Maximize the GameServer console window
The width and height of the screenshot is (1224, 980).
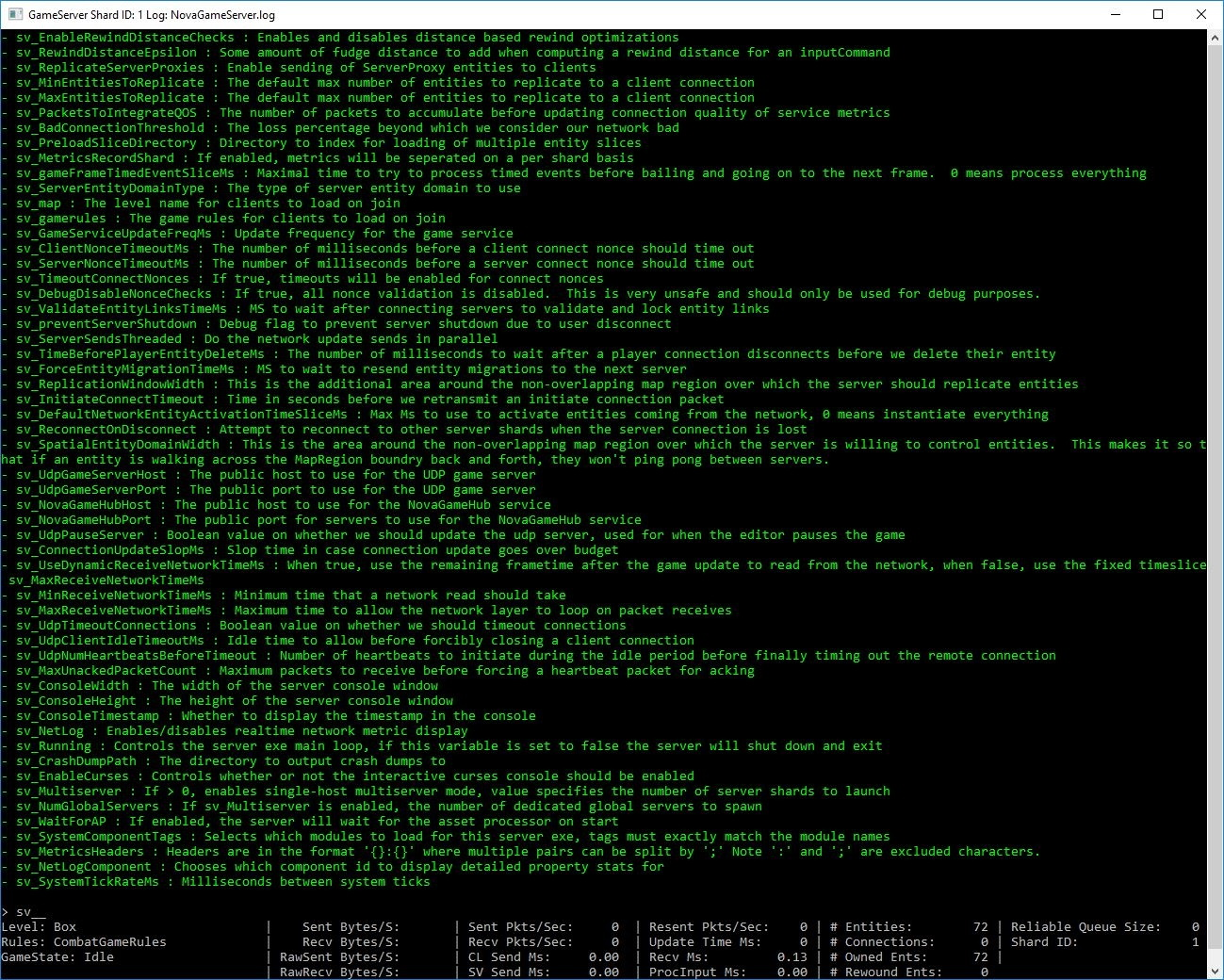coord(1158,14)
